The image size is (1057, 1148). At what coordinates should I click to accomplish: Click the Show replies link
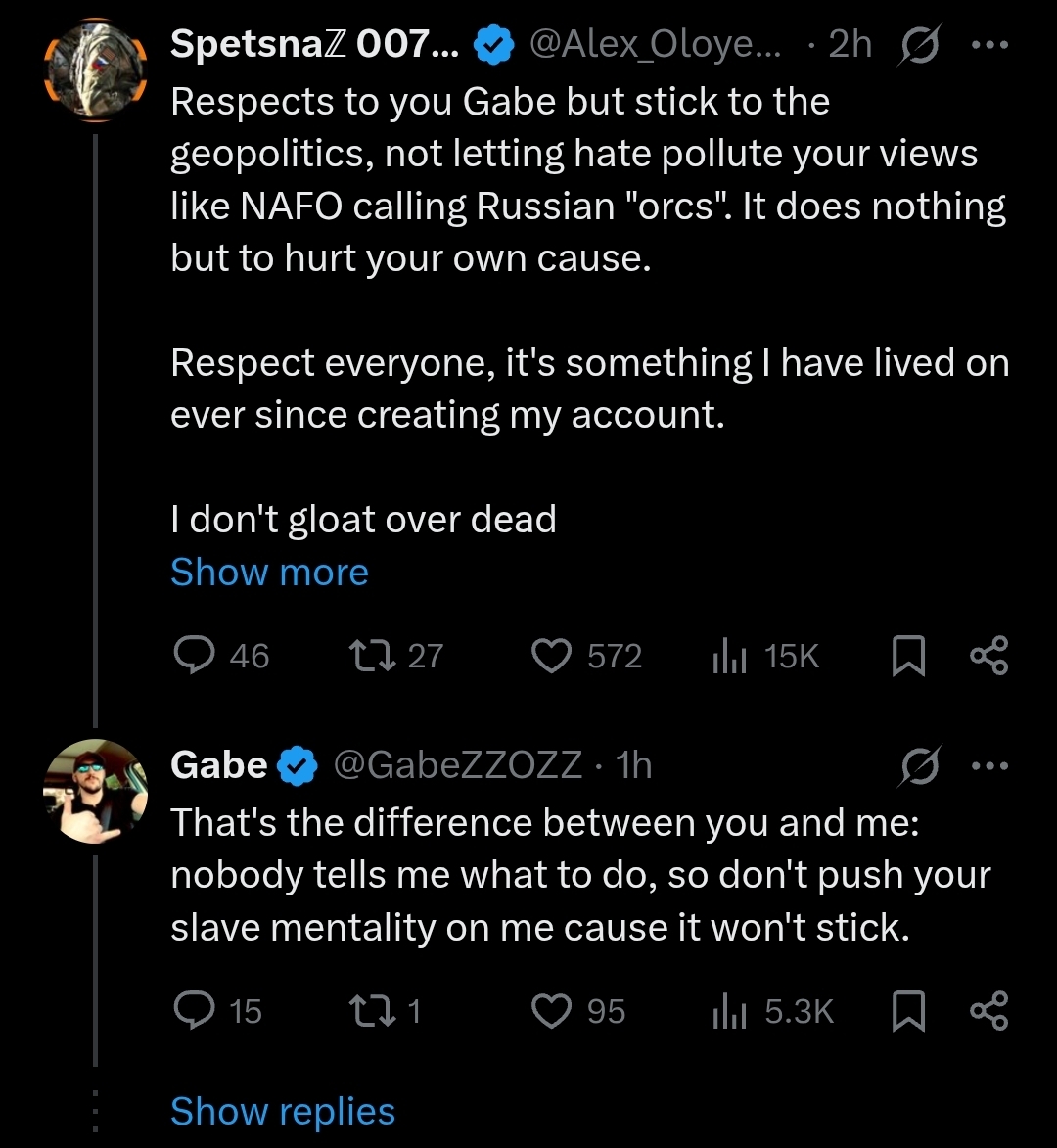click(283, 1112)
